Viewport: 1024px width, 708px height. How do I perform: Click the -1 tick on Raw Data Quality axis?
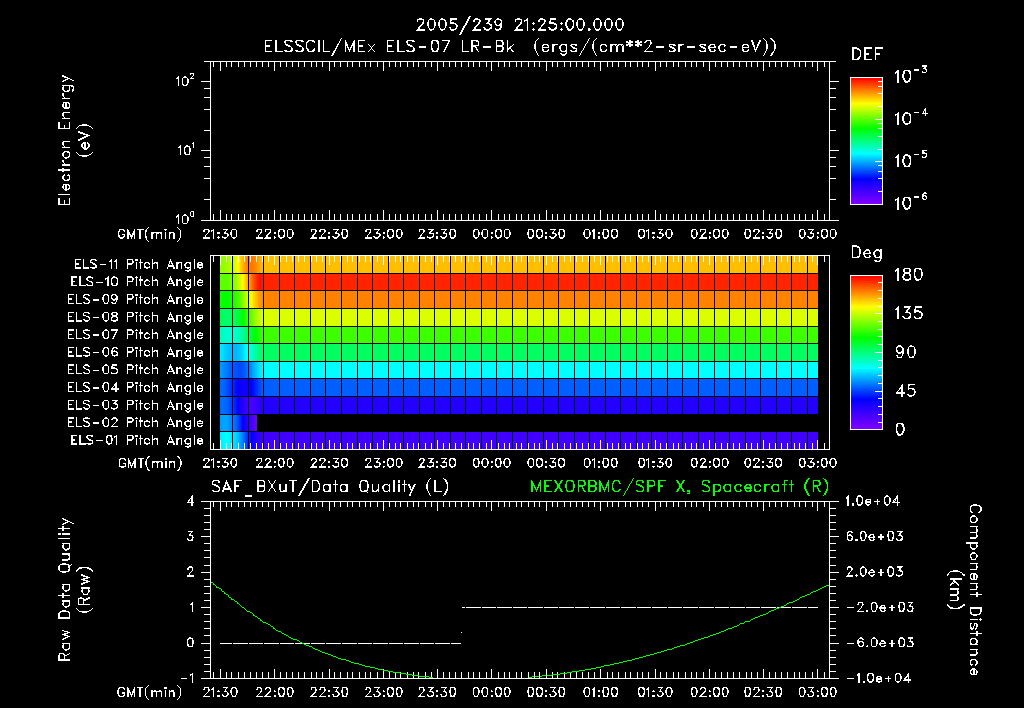187,678
